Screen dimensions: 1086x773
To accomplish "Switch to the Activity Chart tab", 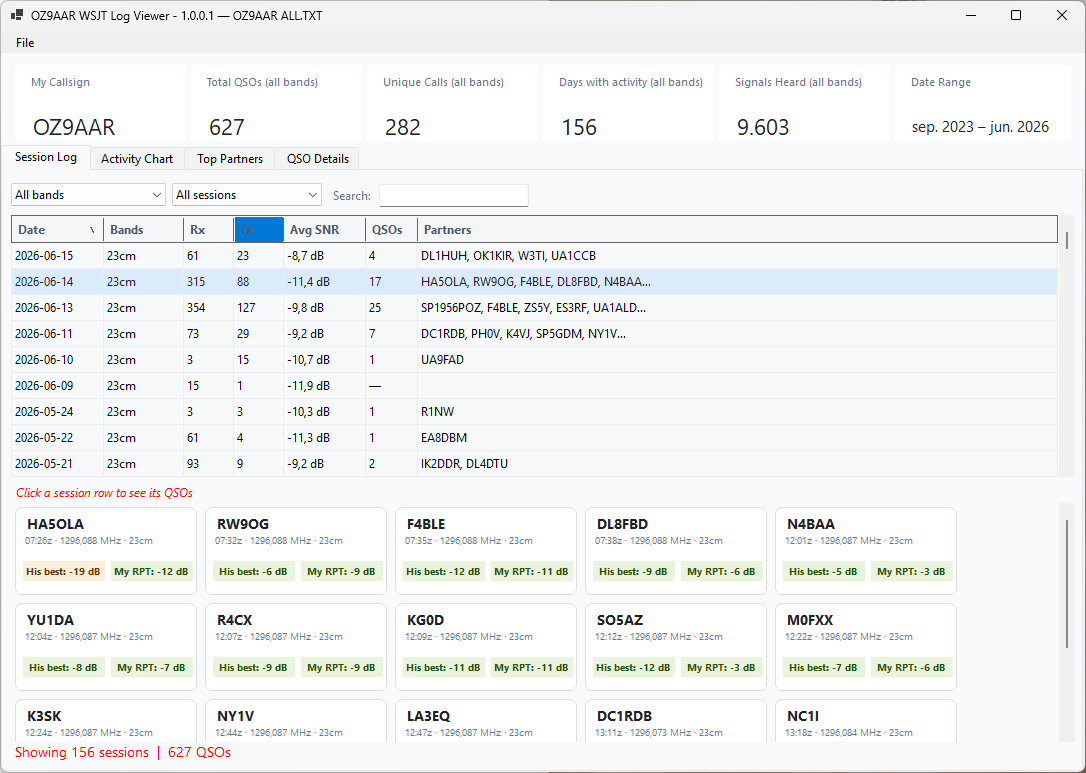I will 137,159.
